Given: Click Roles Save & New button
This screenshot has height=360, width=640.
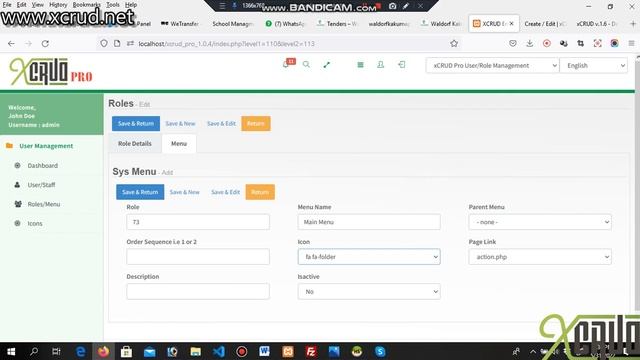Looking at the screenshot, I should click(180, 123).
